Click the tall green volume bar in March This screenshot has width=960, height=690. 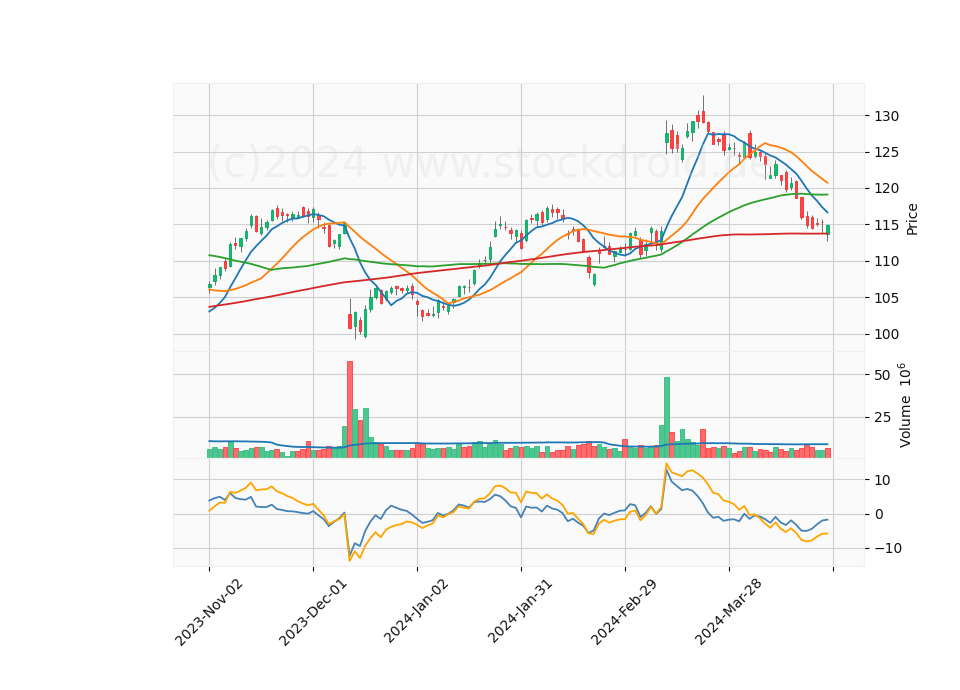667,417
